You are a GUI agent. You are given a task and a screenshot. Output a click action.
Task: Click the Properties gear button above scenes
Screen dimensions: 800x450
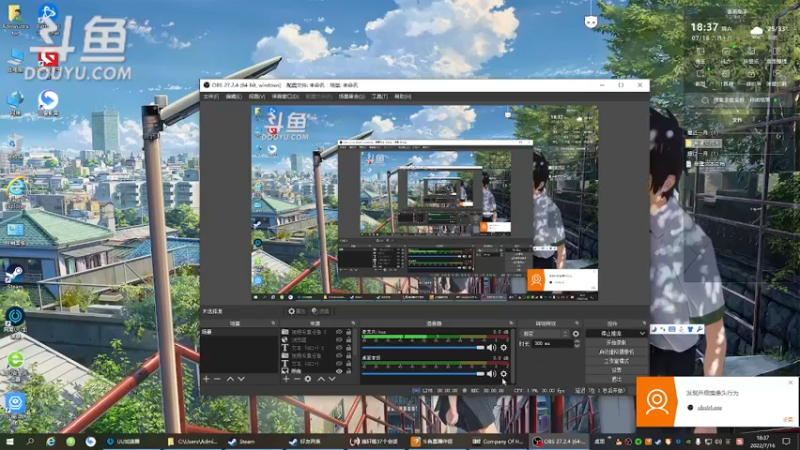(x=296, y=311)
